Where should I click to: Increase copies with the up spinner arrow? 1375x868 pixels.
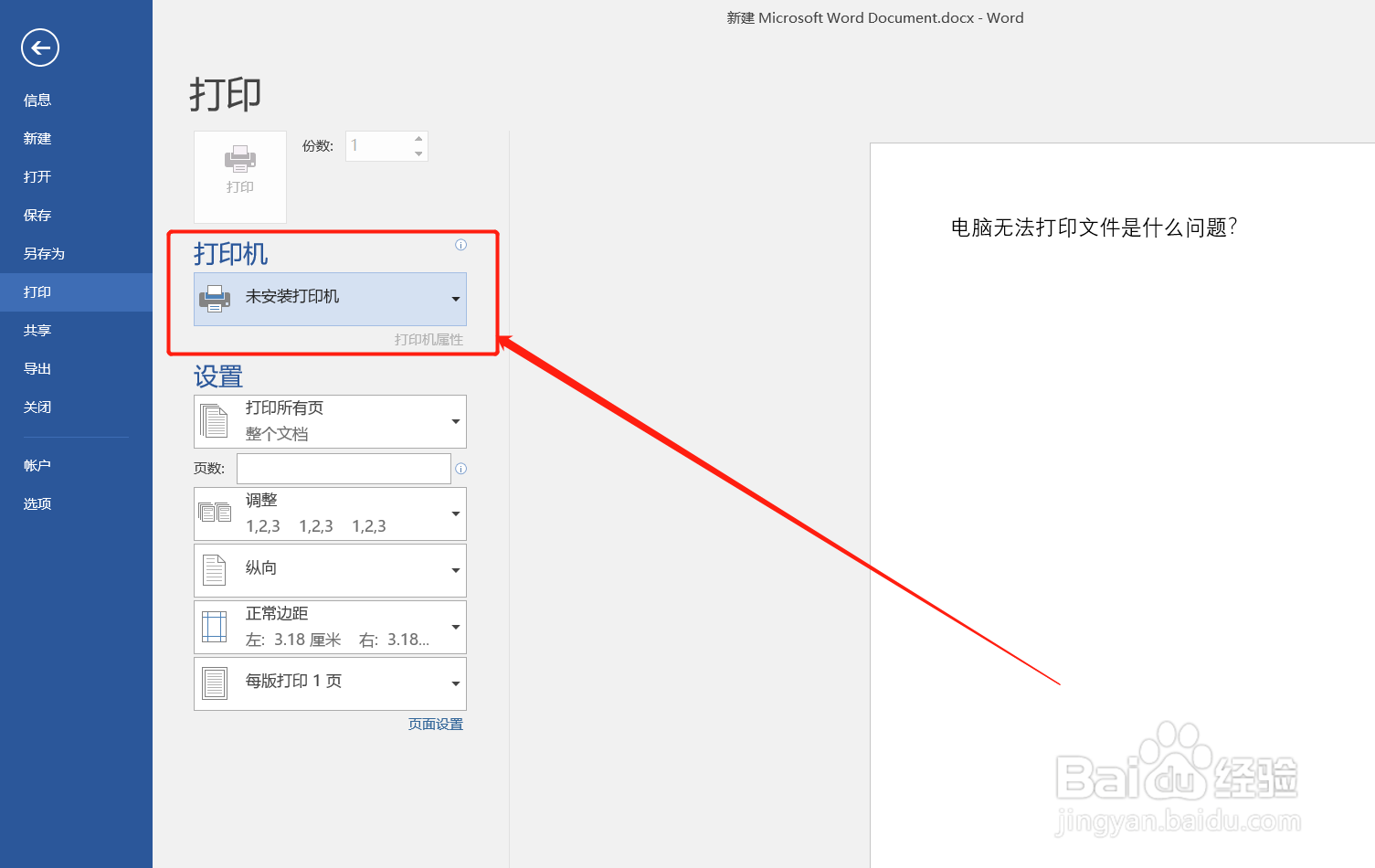point(418,139)
